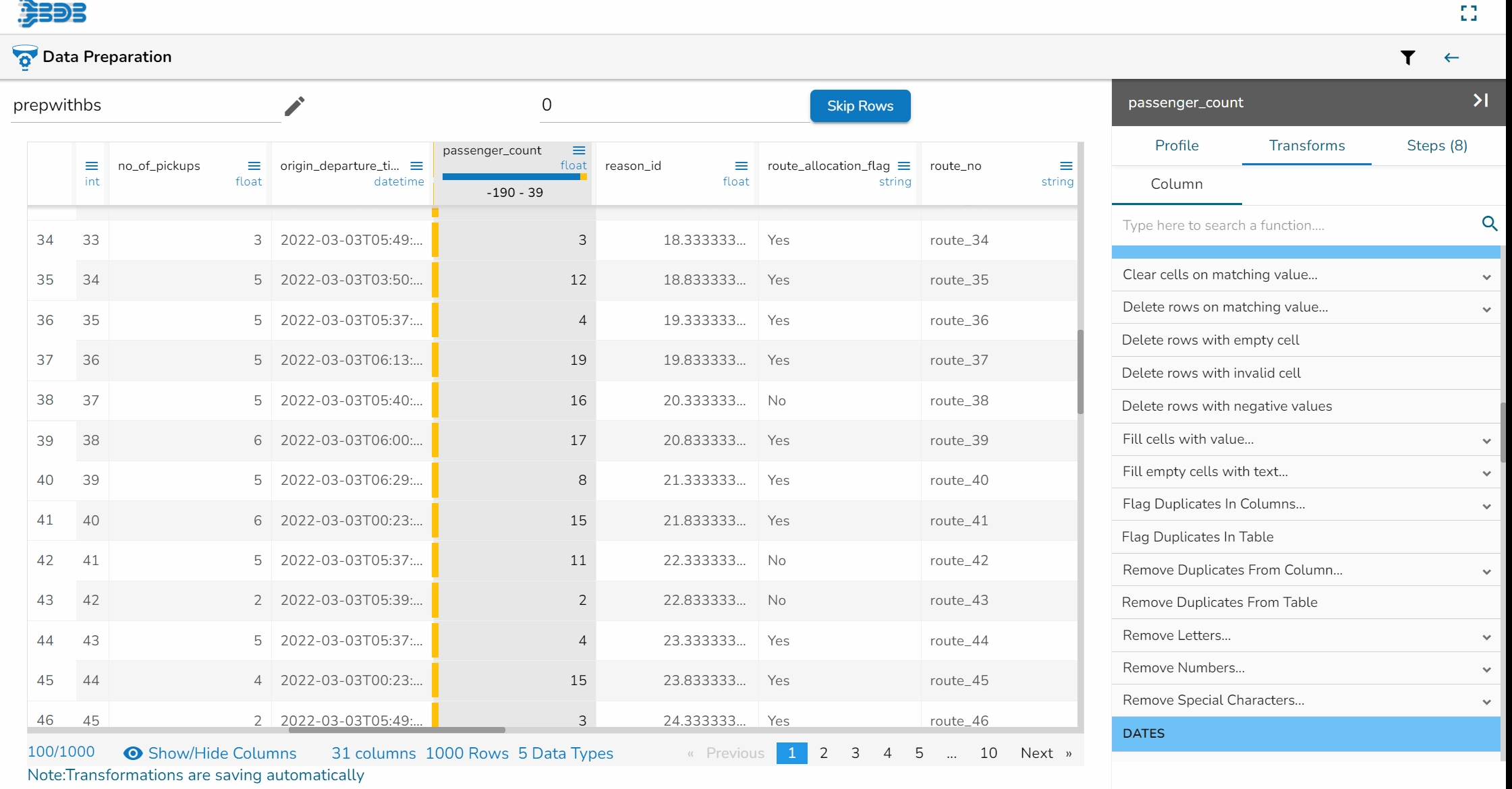Screen dimensions: 1512x789
Task: Click the filter icon in header
Action: [1407, 58]
